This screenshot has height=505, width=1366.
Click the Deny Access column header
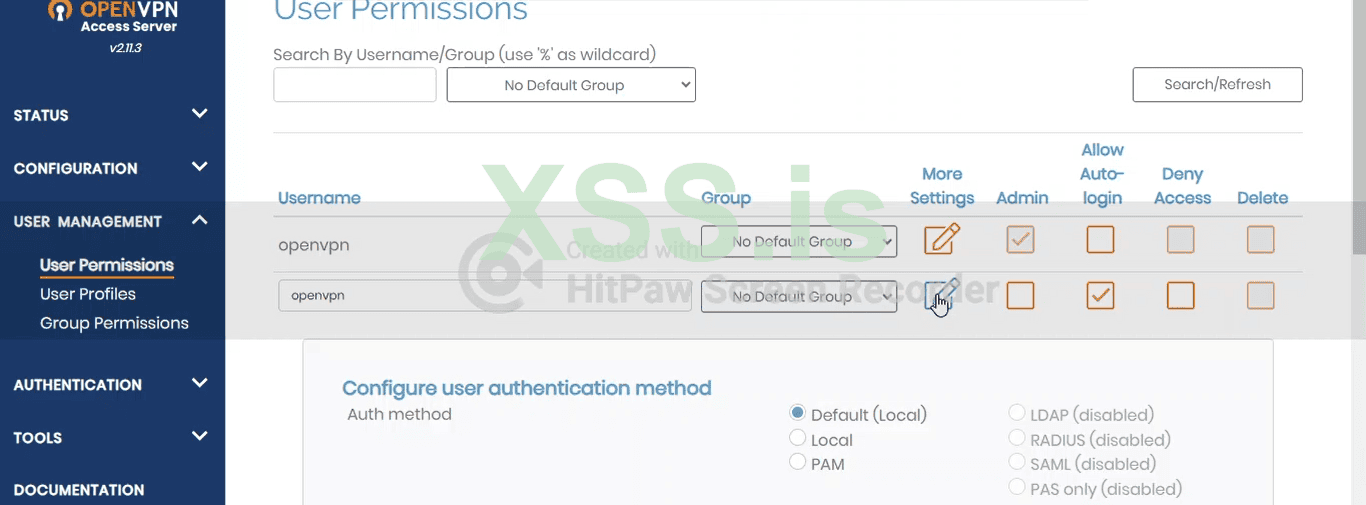(1182, 186)
